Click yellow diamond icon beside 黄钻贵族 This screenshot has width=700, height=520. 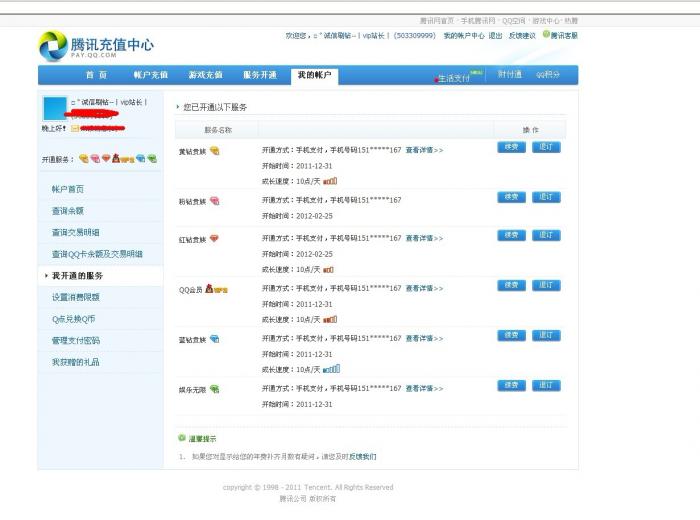[215, 150]
